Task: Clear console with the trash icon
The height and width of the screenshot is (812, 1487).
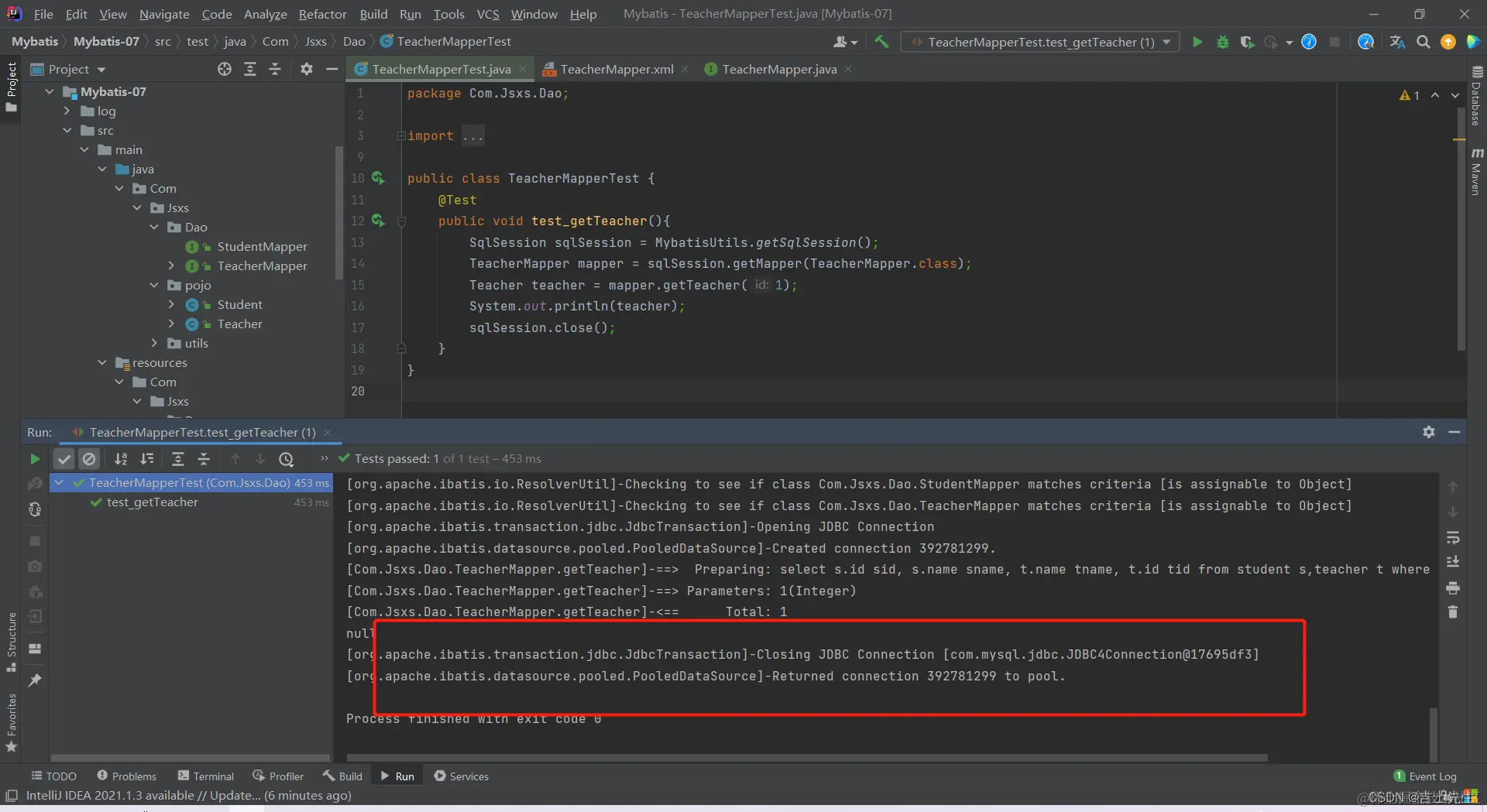Action: coord(1453,612)
